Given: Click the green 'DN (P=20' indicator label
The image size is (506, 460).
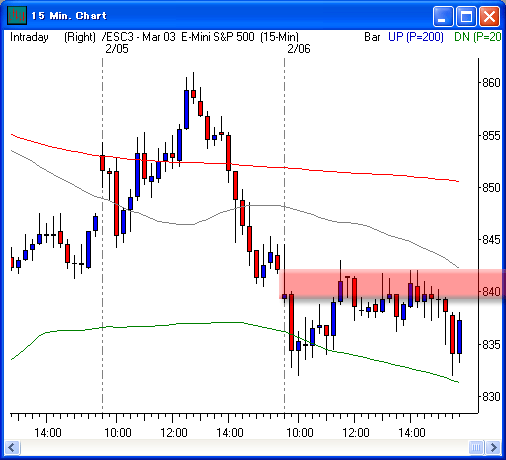Looking at the screenshot, I should (x=477, y=37).
